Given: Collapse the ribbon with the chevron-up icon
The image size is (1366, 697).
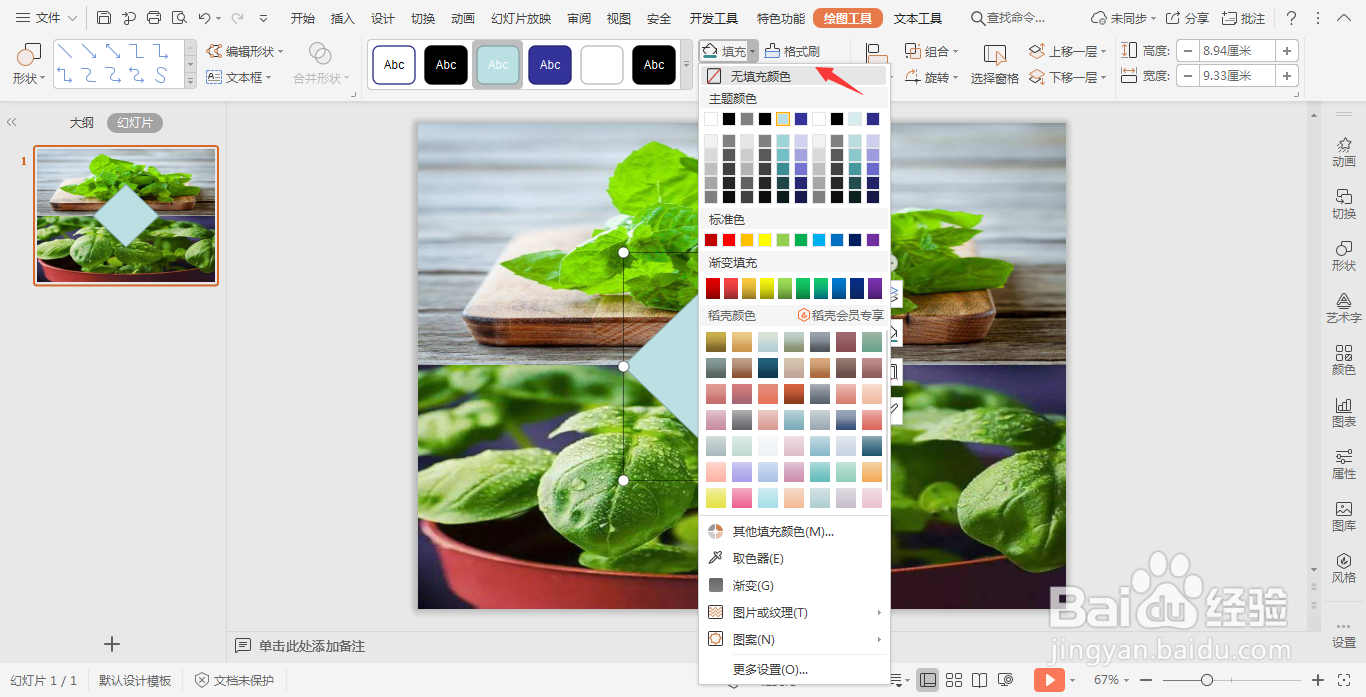Looking at the screenshot, I should [x=1343, y=18].
